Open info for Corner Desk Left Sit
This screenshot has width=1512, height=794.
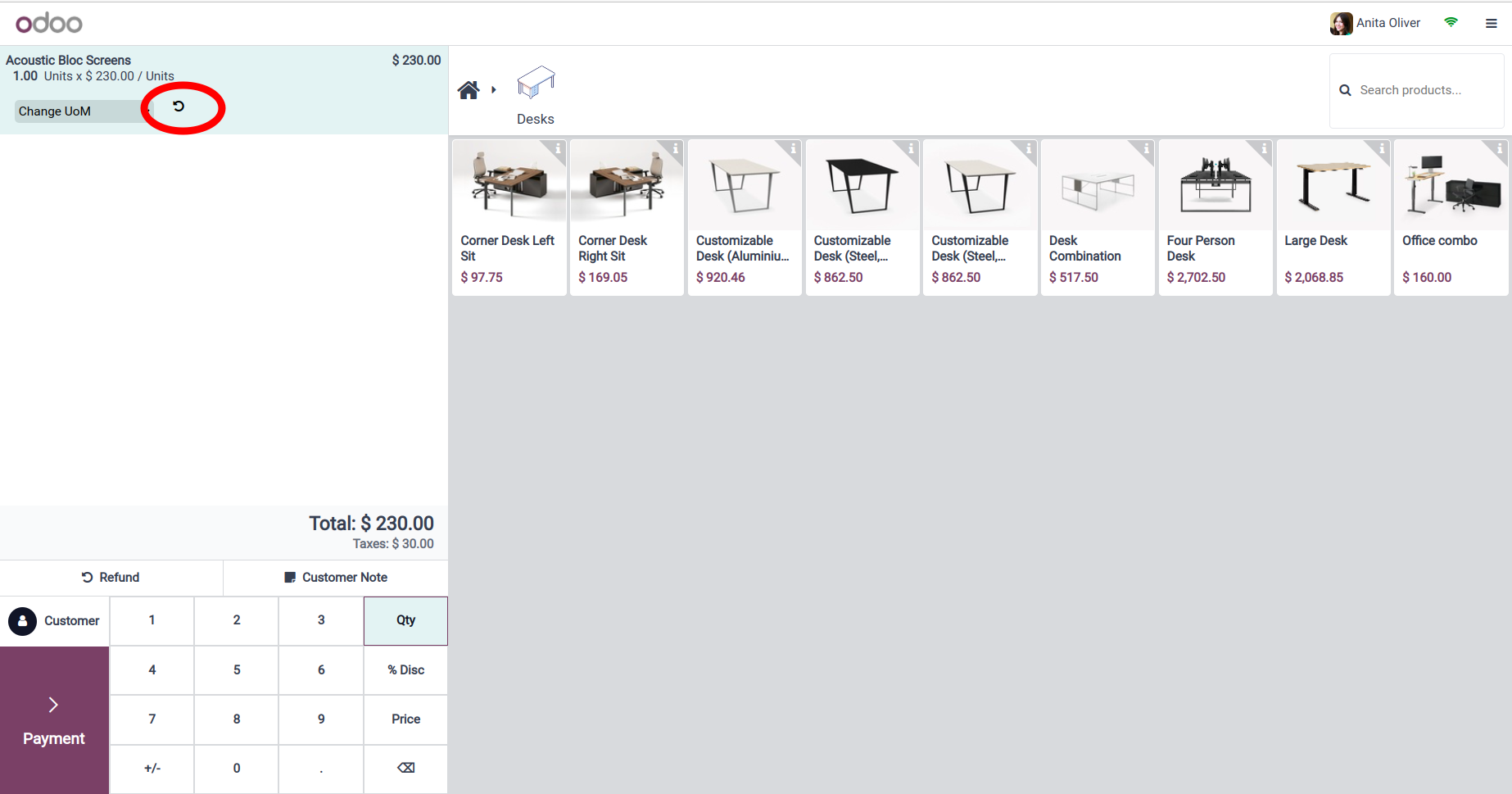click(558, 148)
